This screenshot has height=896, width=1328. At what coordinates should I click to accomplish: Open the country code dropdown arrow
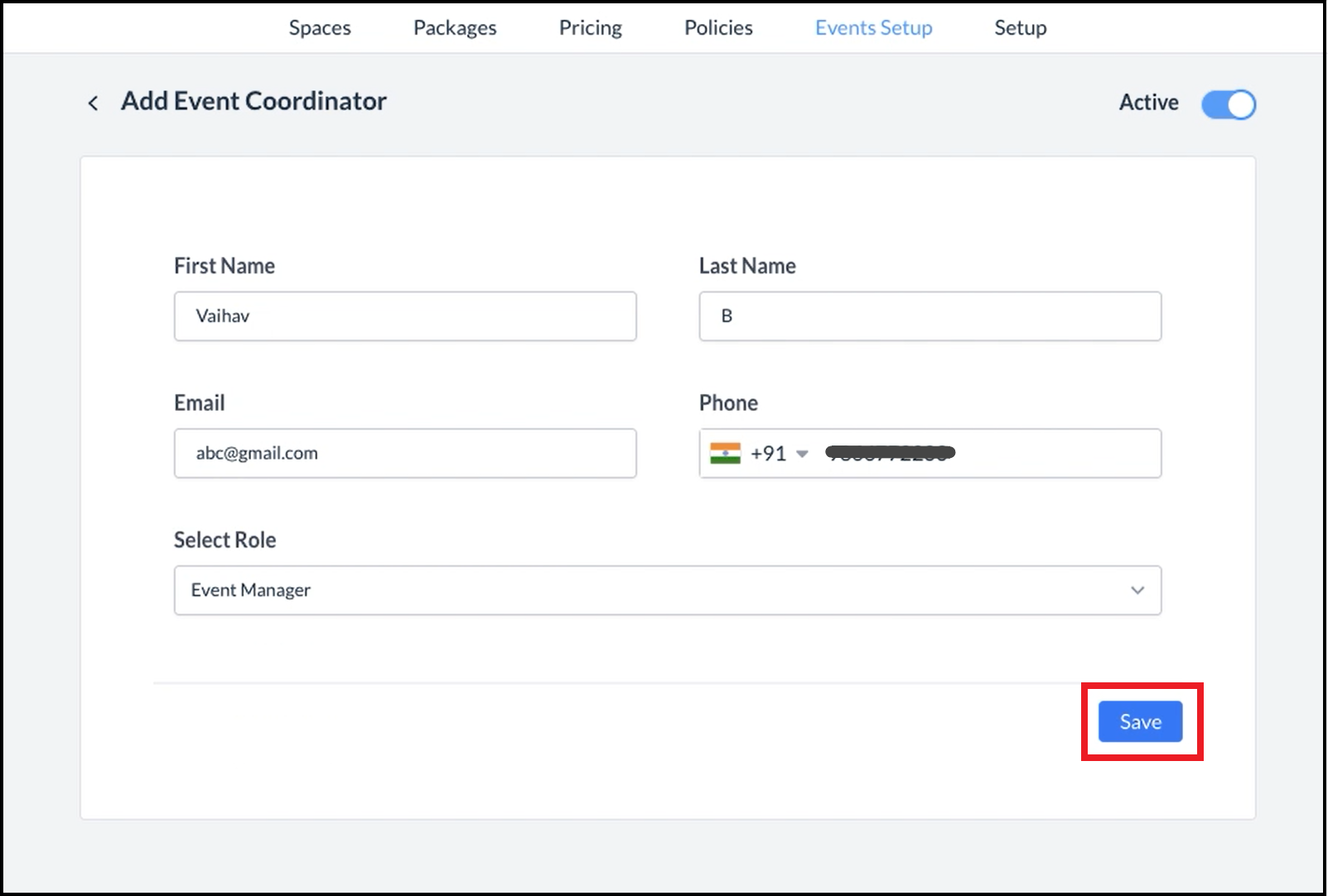coord(801,454)
